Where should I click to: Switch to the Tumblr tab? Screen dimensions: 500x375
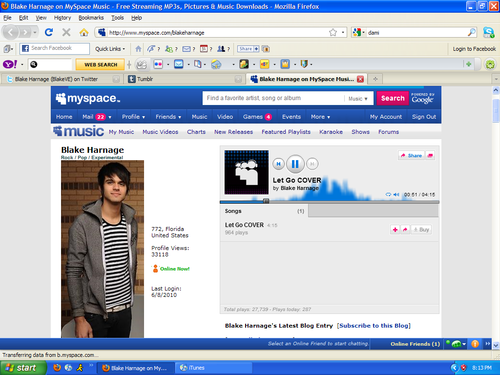coord(184,79)
